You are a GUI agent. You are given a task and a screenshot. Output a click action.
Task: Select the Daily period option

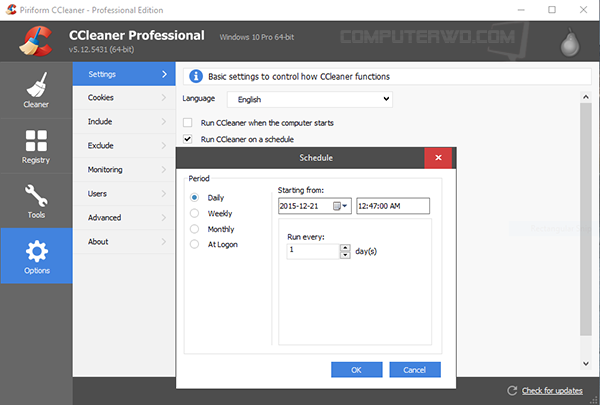(194, 198)
